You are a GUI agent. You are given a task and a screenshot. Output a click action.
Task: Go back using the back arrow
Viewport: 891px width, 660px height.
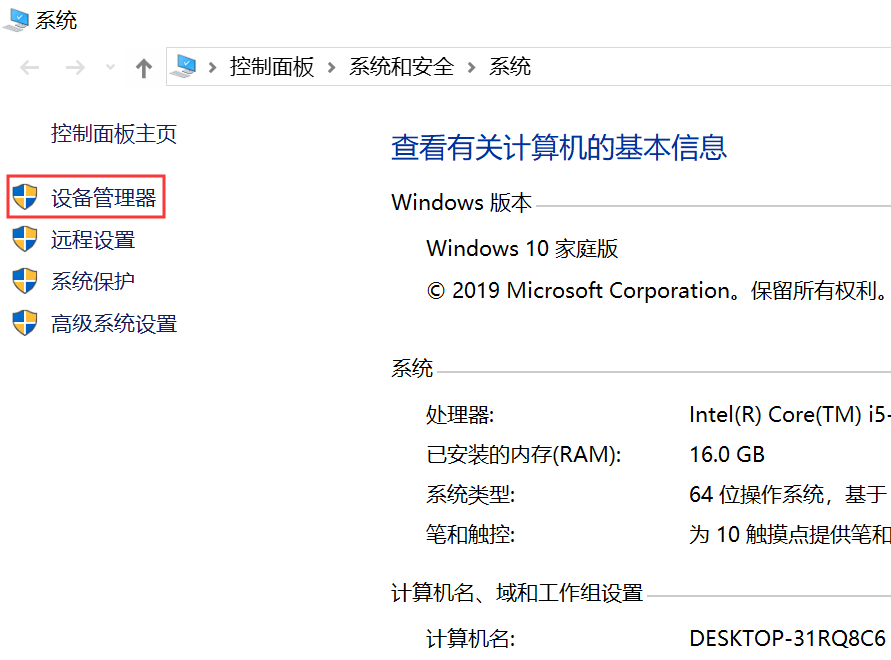click(x=30, y=68)
